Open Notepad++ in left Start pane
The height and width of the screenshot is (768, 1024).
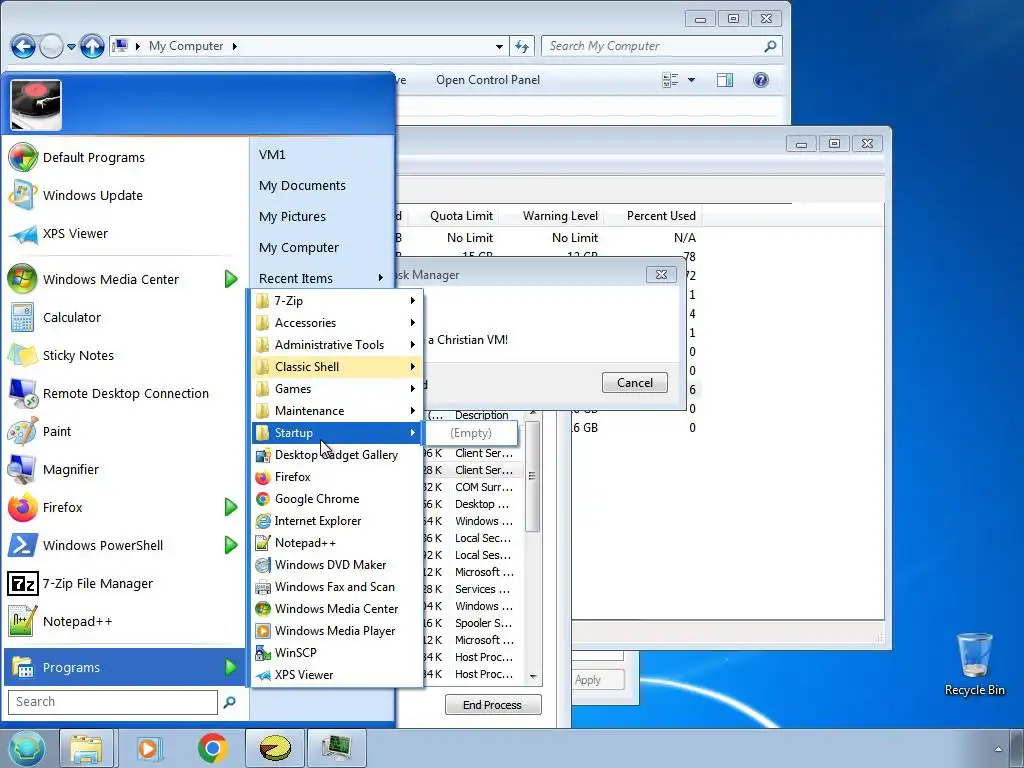124,621
